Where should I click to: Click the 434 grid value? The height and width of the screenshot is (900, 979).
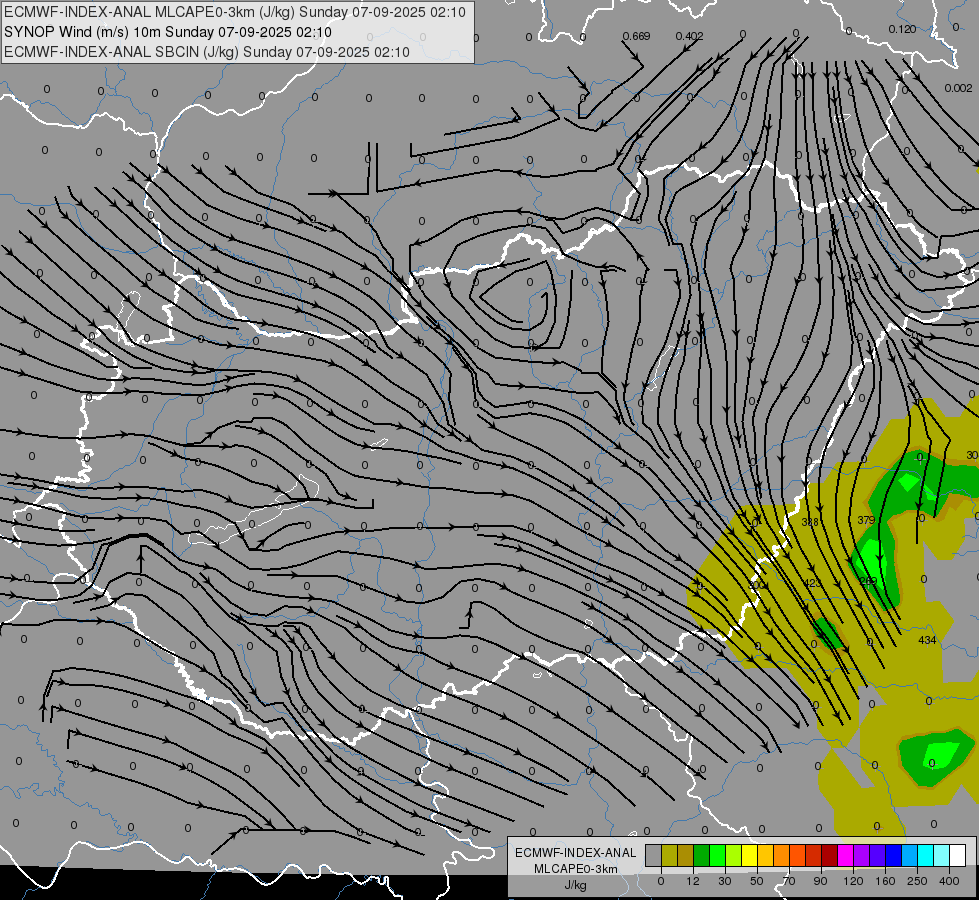tap(927, 640)
